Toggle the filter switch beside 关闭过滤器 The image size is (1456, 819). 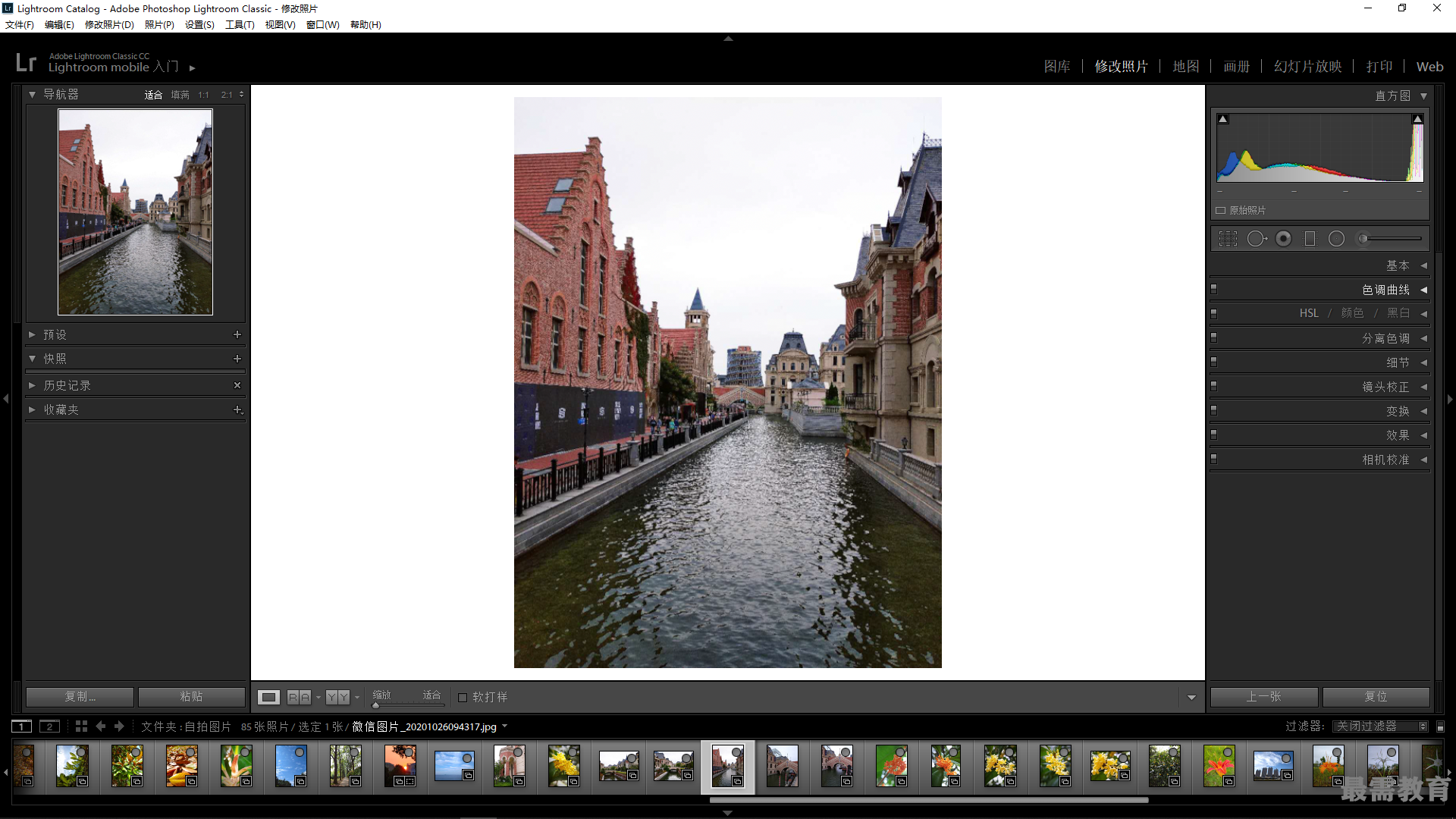1440,726
